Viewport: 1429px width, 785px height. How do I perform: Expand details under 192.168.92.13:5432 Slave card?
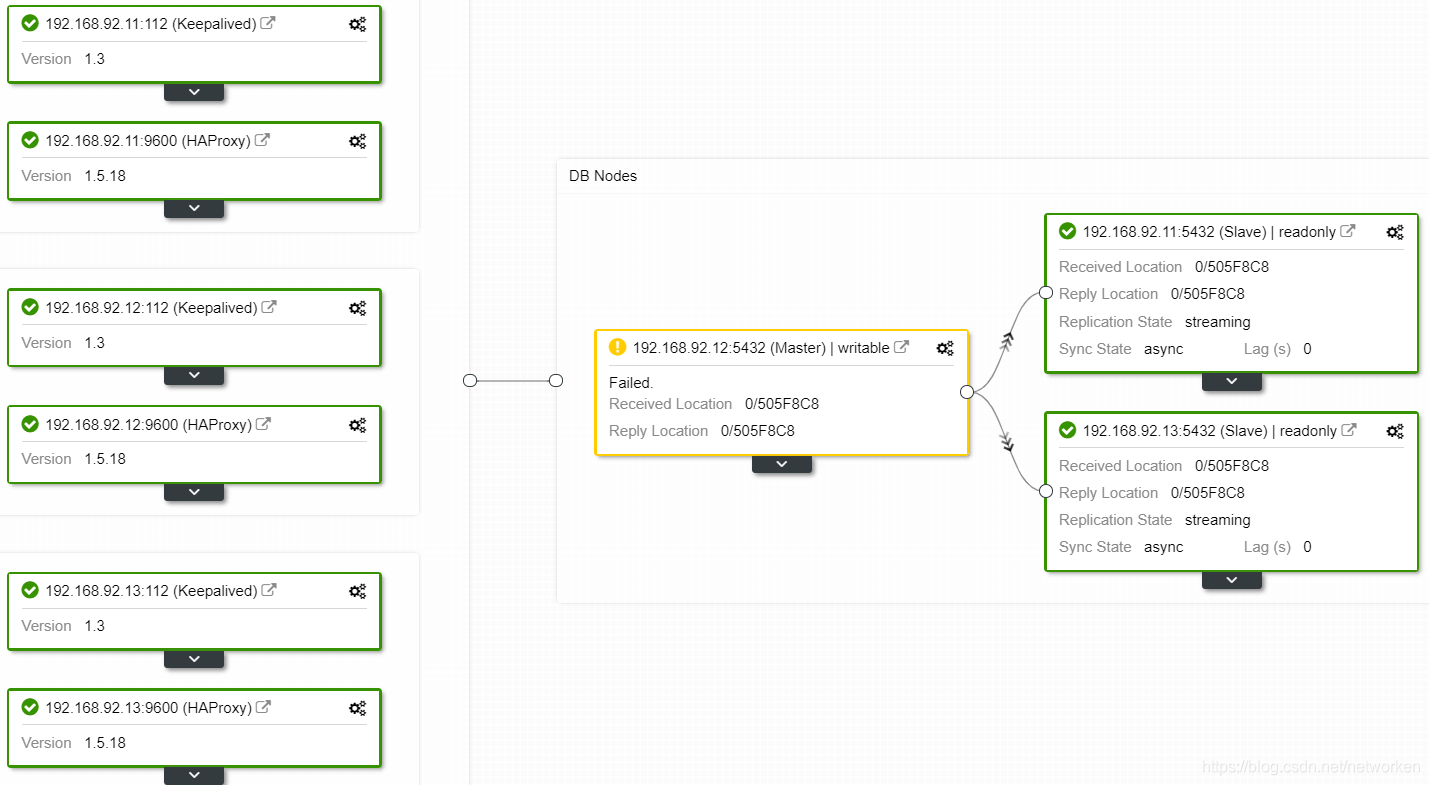click(x=1232, y=580)
